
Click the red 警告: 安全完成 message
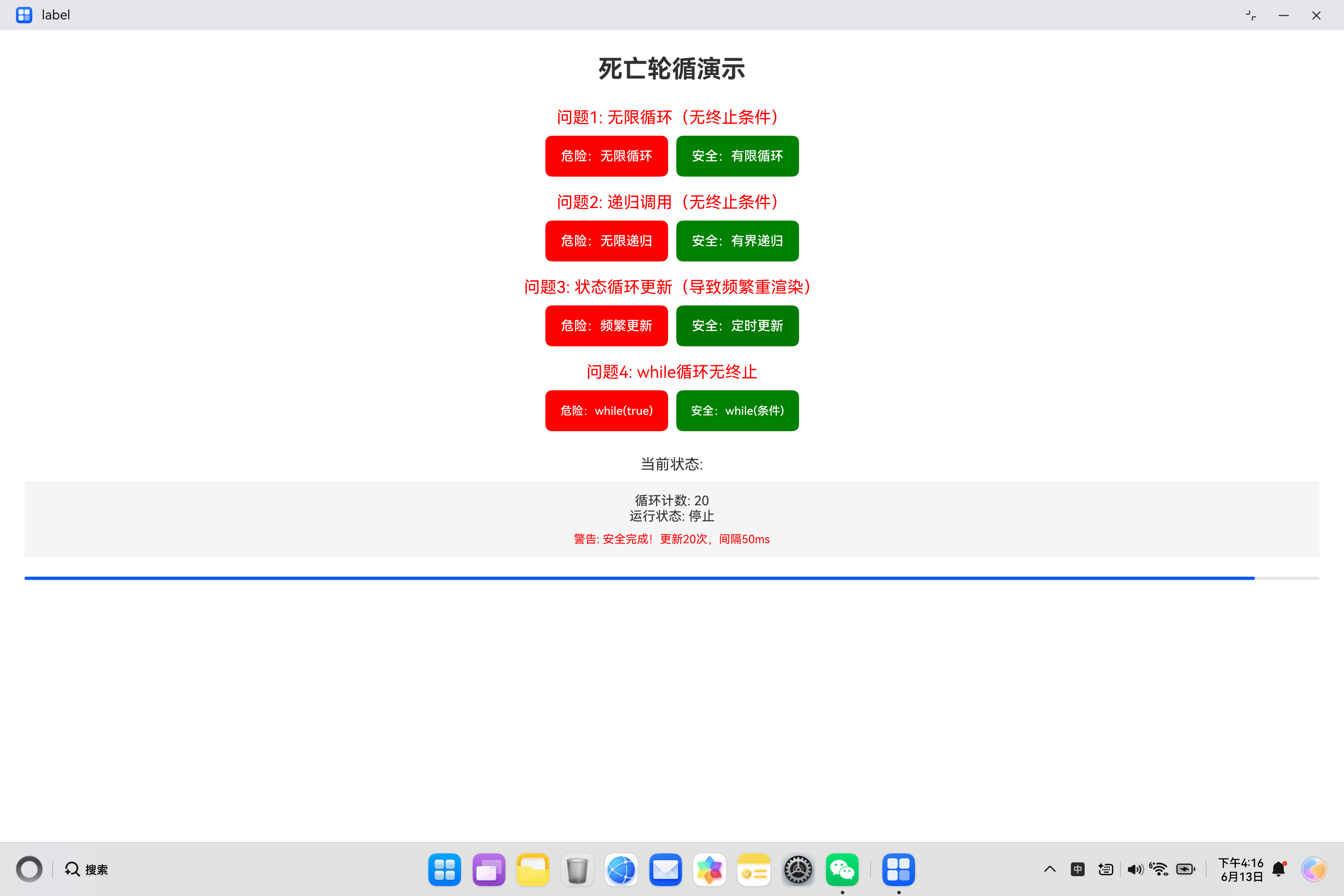pyautogui.click(x=672, y=539)
